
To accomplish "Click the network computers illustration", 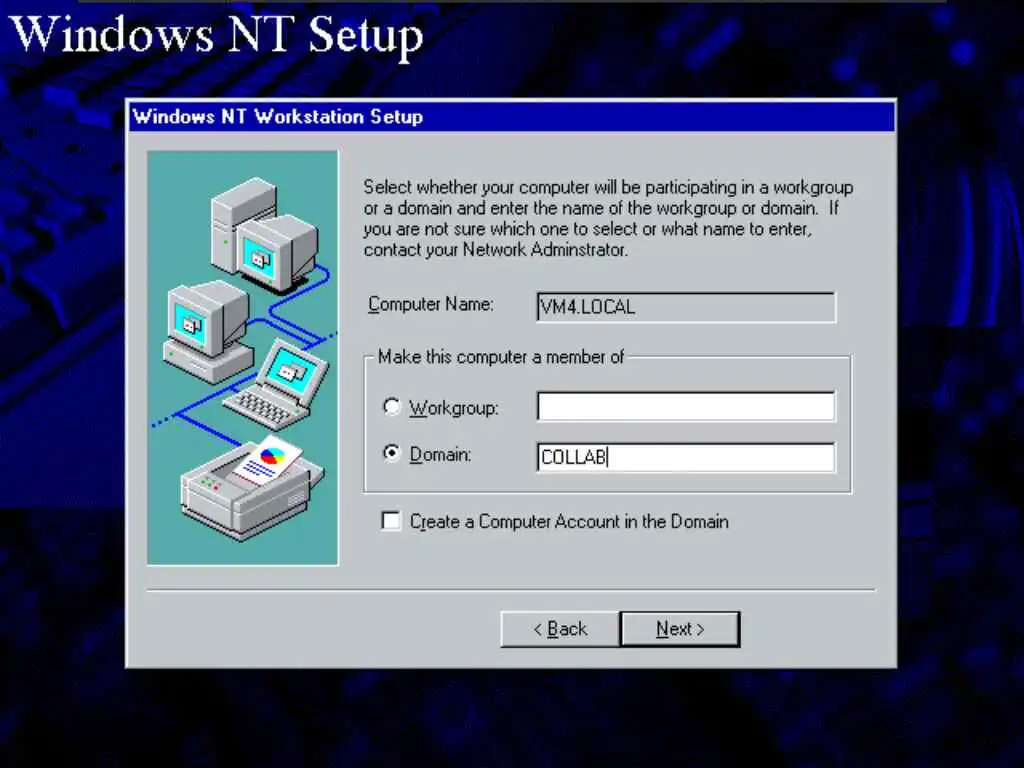I will (243, 358).
